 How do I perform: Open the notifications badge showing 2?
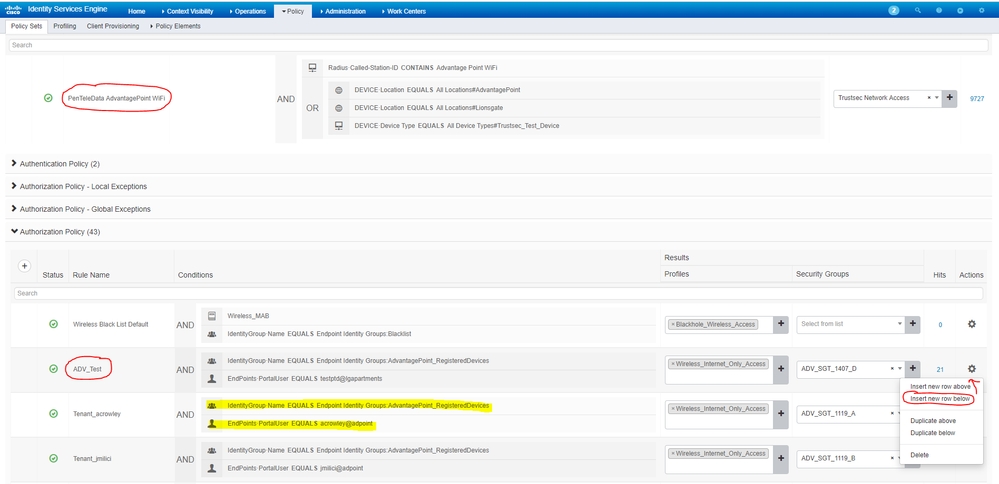tap(894, 11)
